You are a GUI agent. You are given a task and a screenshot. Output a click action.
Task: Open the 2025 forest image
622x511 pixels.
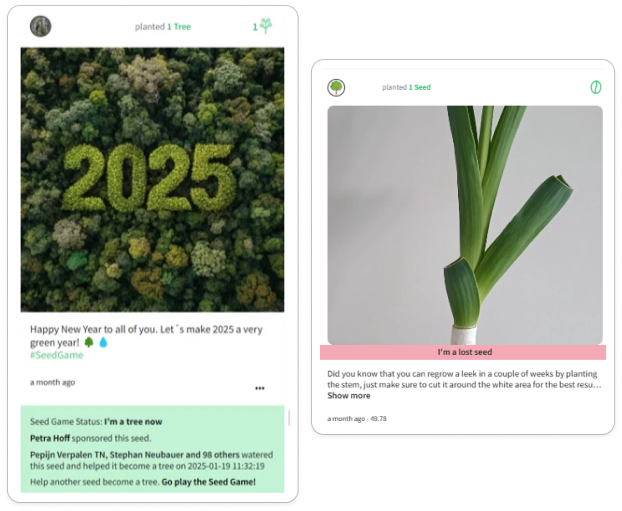[x=152, y=180]
